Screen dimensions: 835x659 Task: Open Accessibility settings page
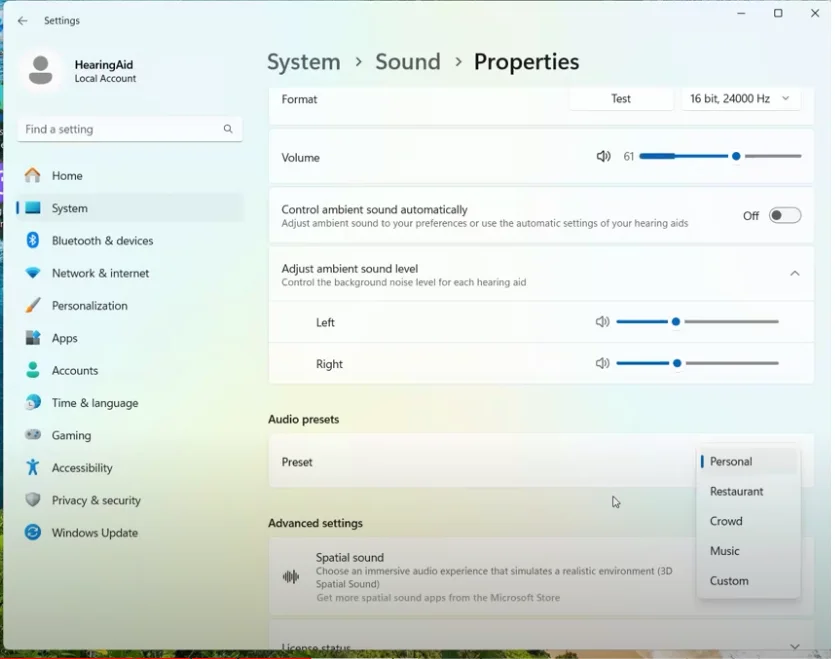[130, 467]
